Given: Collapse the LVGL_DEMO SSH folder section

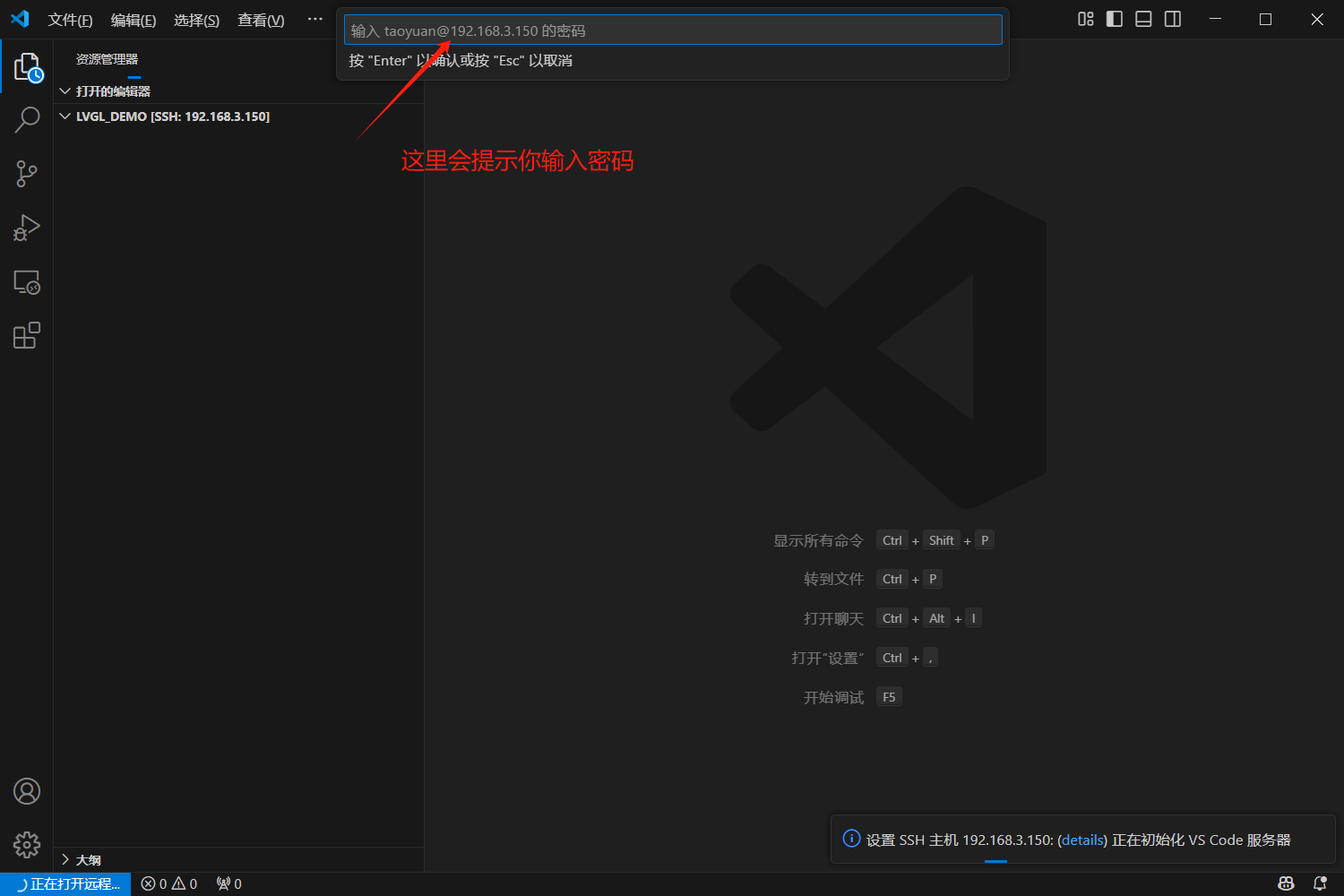Looking at the screenshot, I should 238,116.
